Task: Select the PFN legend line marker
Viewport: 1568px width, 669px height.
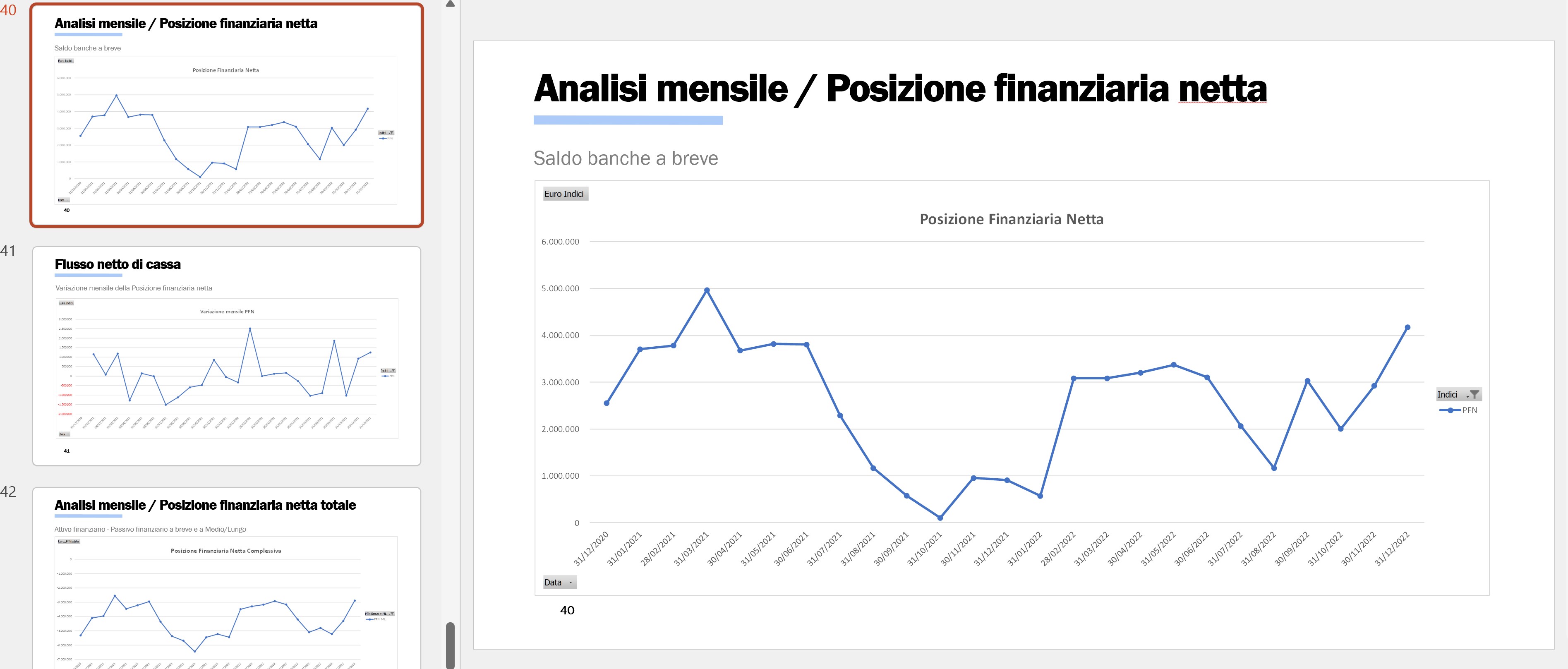Action: (1450, 410)
